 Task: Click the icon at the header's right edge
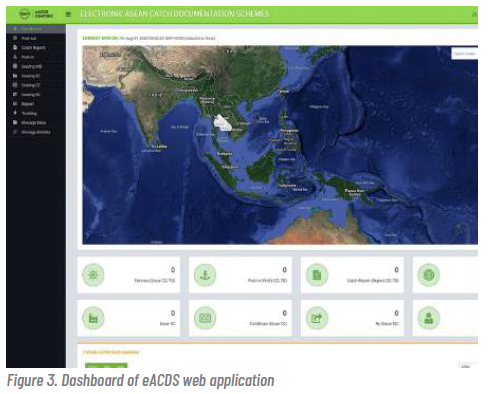pyautogui.click(x=474, y=14)
